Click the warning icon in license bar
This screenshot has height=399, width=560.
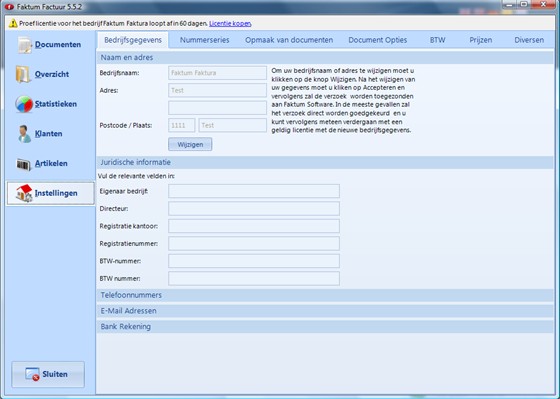coord(13,24)
